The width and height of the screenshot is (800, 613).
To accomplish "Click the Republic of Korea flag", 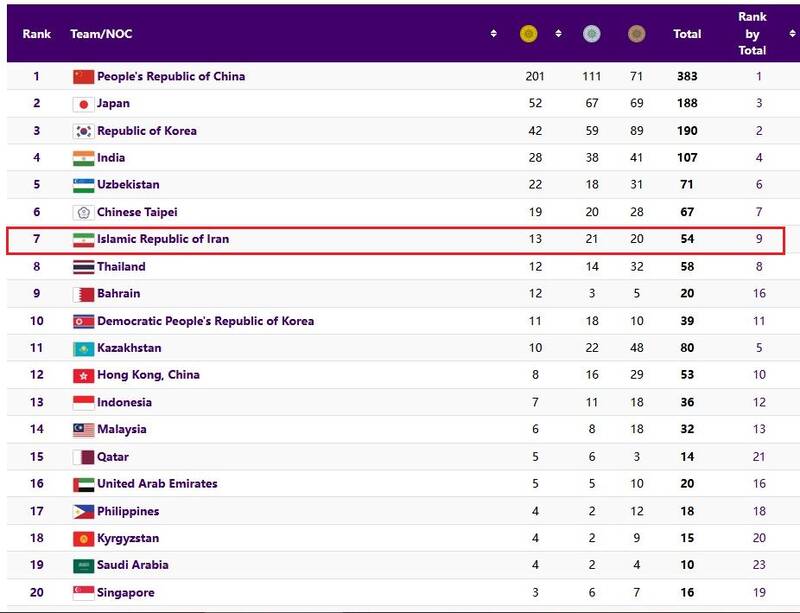I will (x=83, y=131).
